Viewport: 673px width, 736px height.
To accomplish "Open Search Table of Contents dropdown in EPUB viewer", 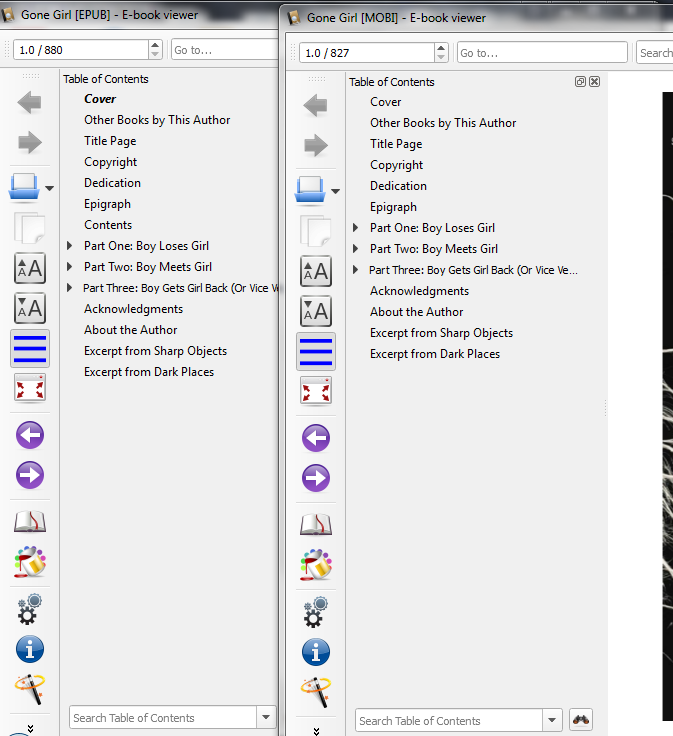I will pyautogui.click(x=266, y=717).
